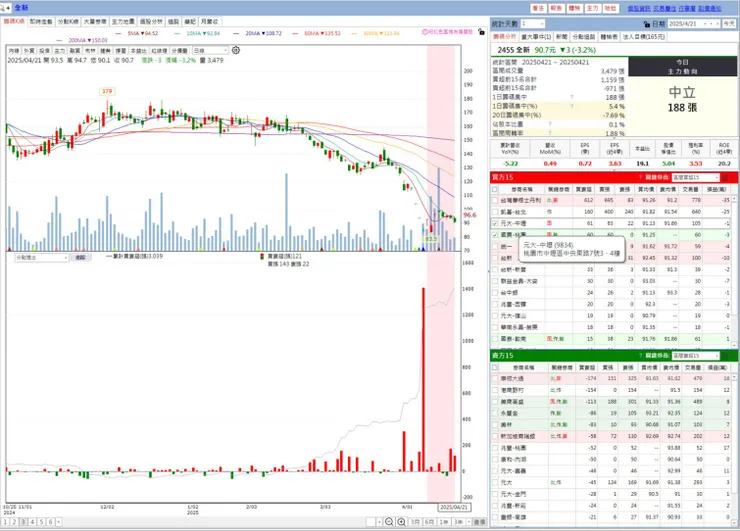Switch to the 分點K線 tab
This screenshot has width=740, height=531.
pyautogui.click(x=68, y=22)
